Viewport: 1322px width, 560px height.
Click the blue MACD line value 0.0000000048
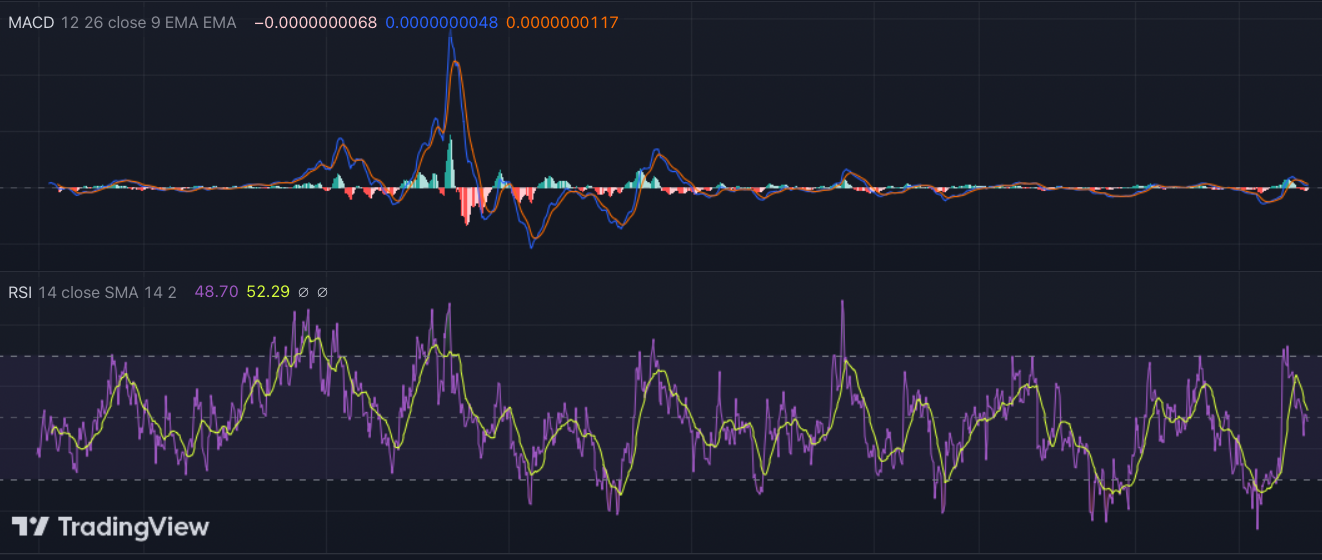coord(441,22)
